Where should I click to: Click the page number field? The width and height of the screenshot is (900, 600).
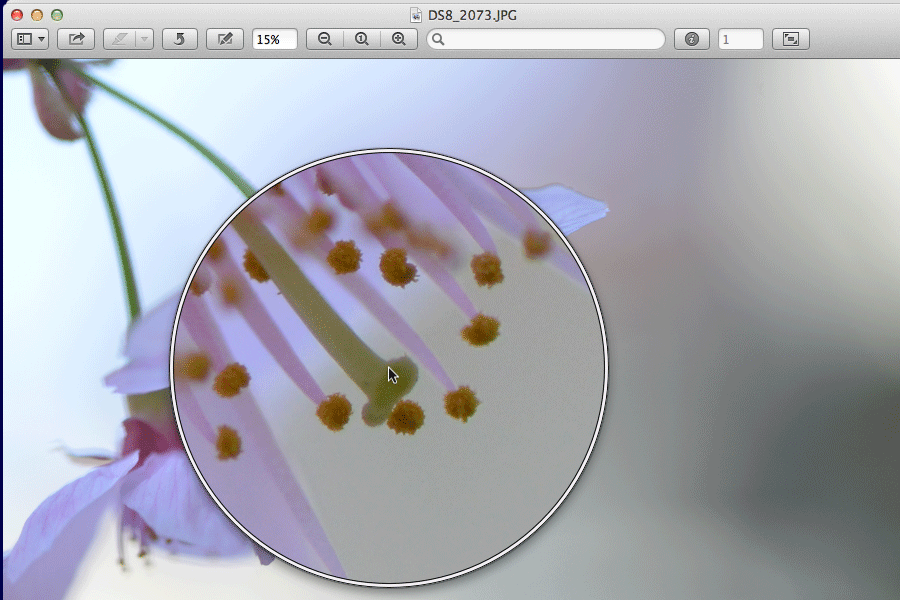(x=740, y=39)
